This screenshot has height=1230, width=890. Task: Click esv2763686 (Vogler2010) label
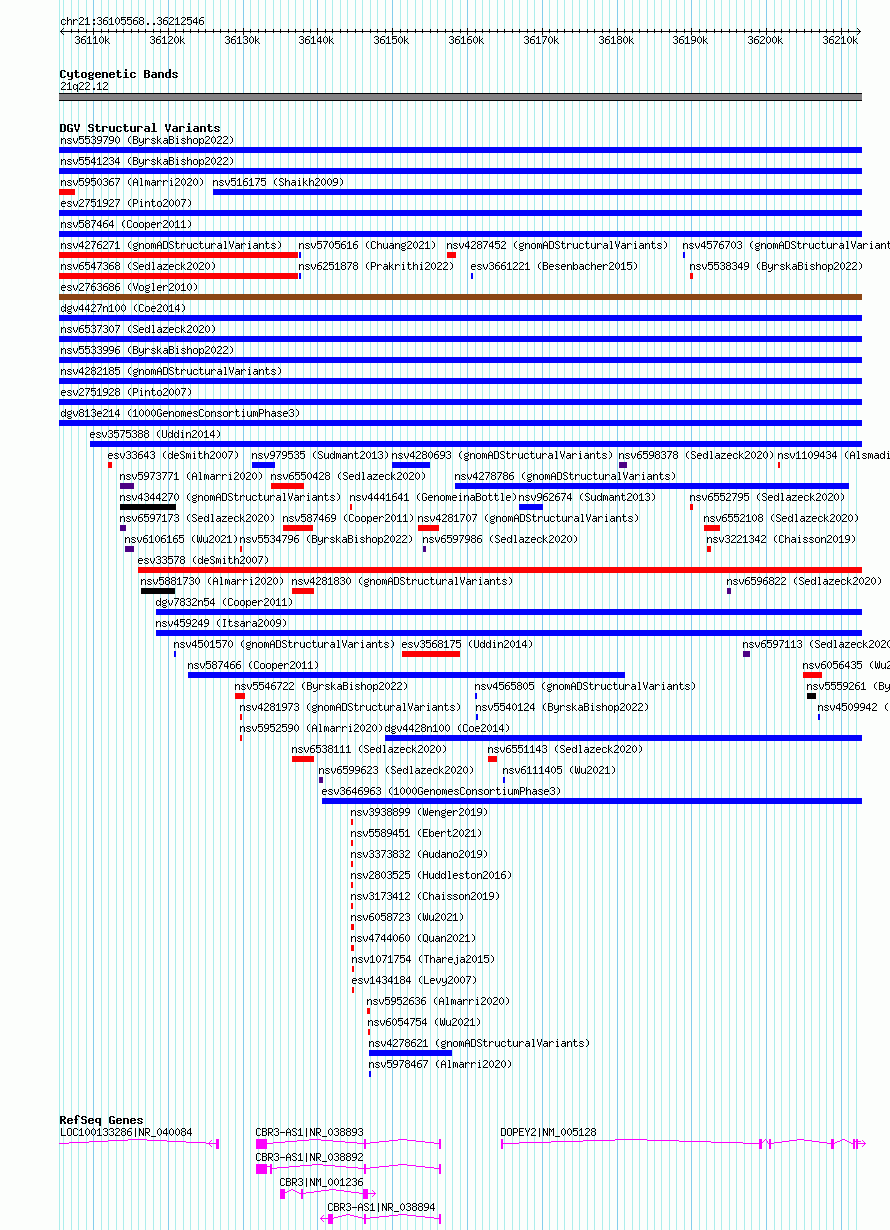coord(129,287)
